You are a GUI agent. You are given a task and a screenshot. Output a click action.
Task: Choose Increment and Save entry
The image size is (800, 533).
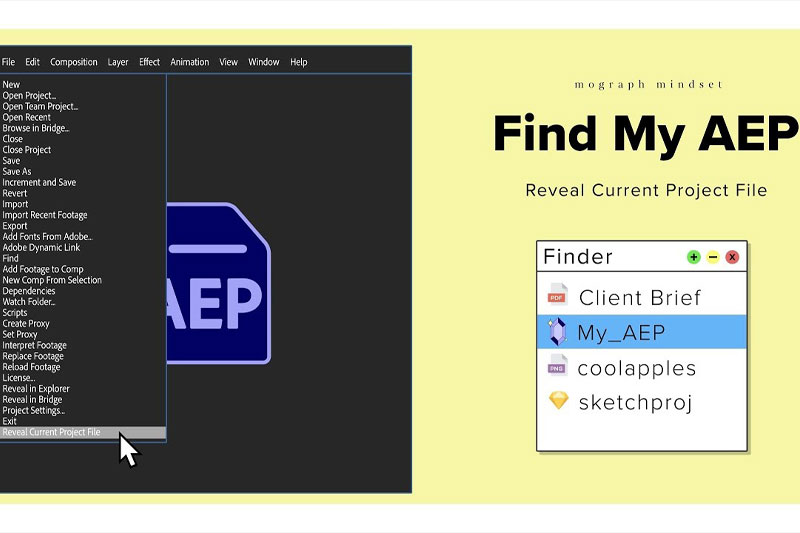tap(39, 183)
